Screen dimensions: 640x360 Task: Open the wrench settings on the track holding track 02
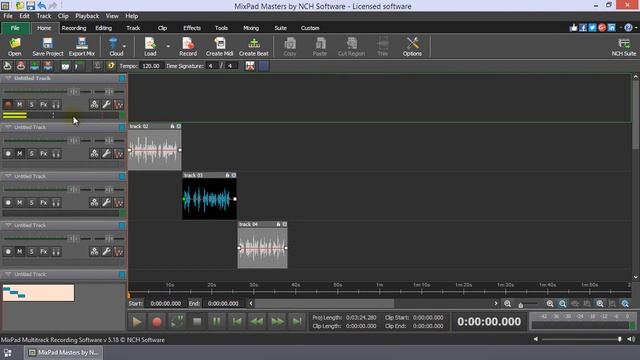click(x=106, y=154)
